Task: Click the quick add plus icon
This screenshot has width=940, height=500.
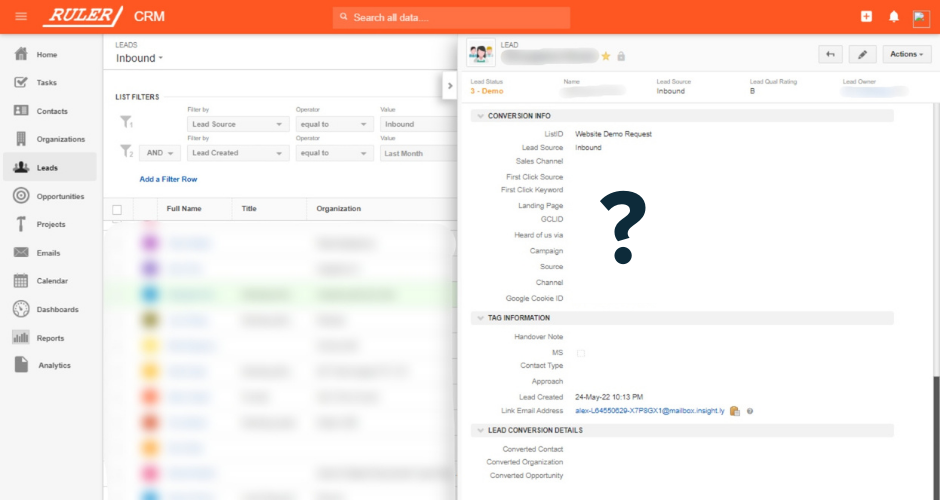Action: coord(866,16)
